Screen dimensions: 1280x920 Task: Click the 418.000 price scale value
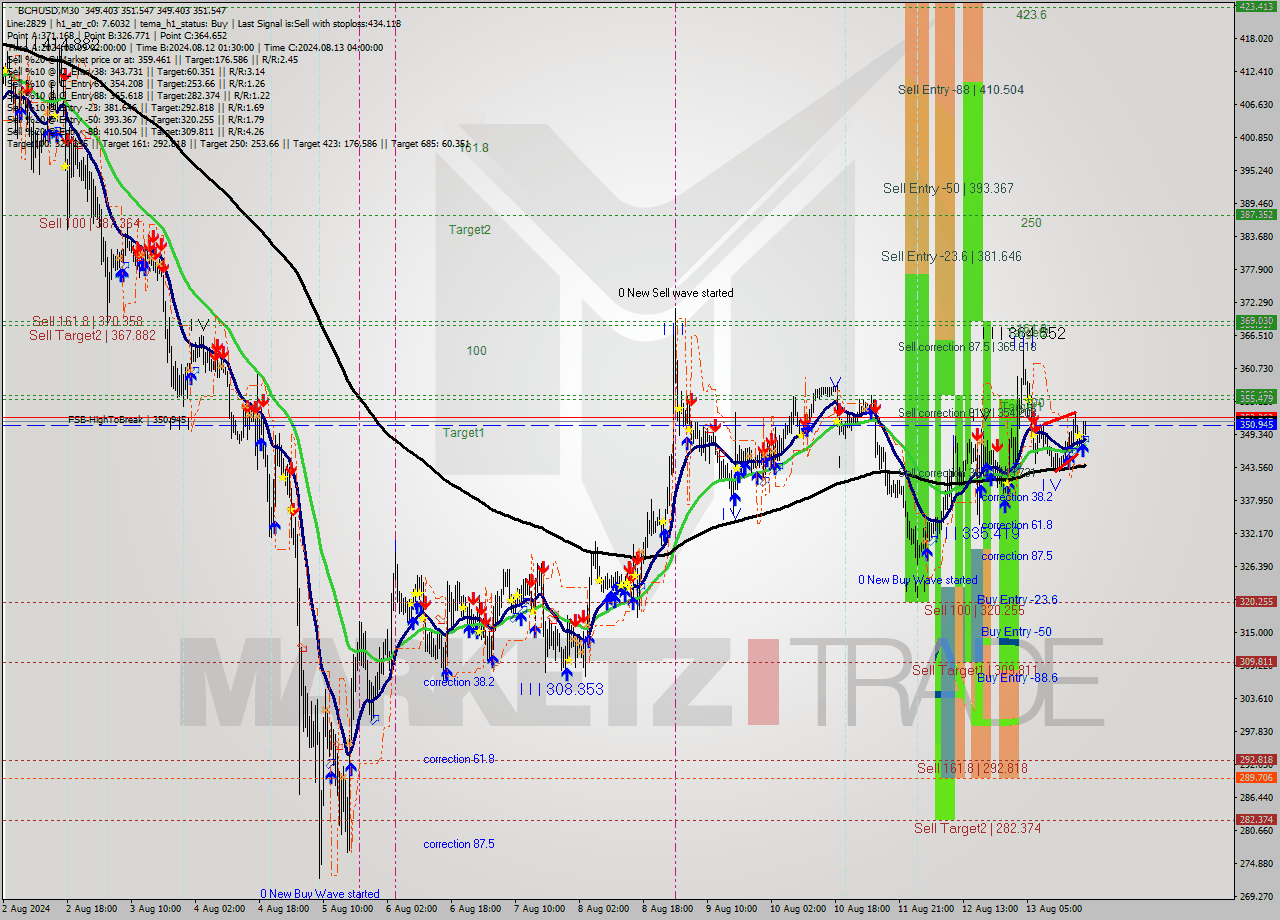[1257, 39]
